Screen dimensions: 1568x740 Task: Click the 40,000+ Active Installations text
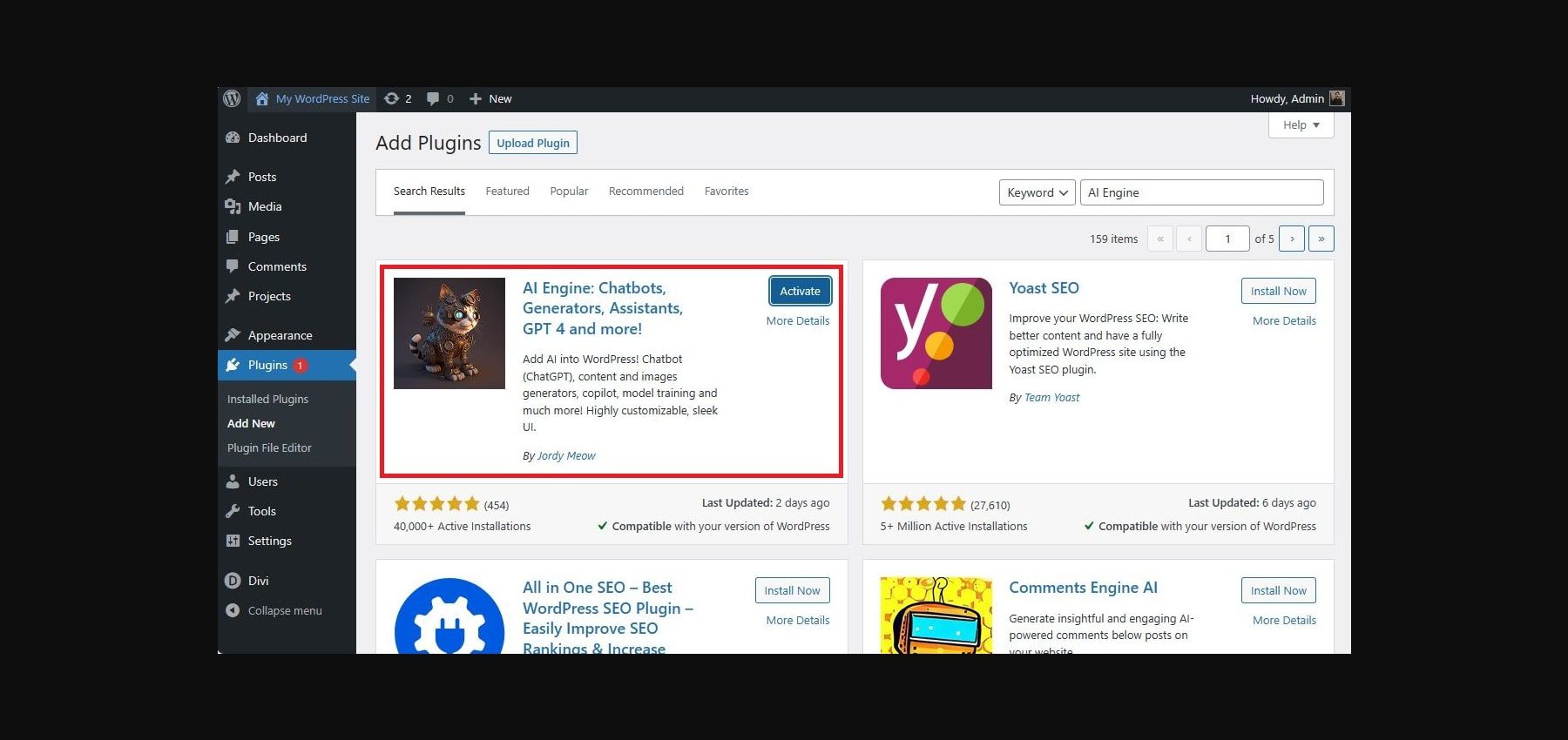click(x=462, y=526)
